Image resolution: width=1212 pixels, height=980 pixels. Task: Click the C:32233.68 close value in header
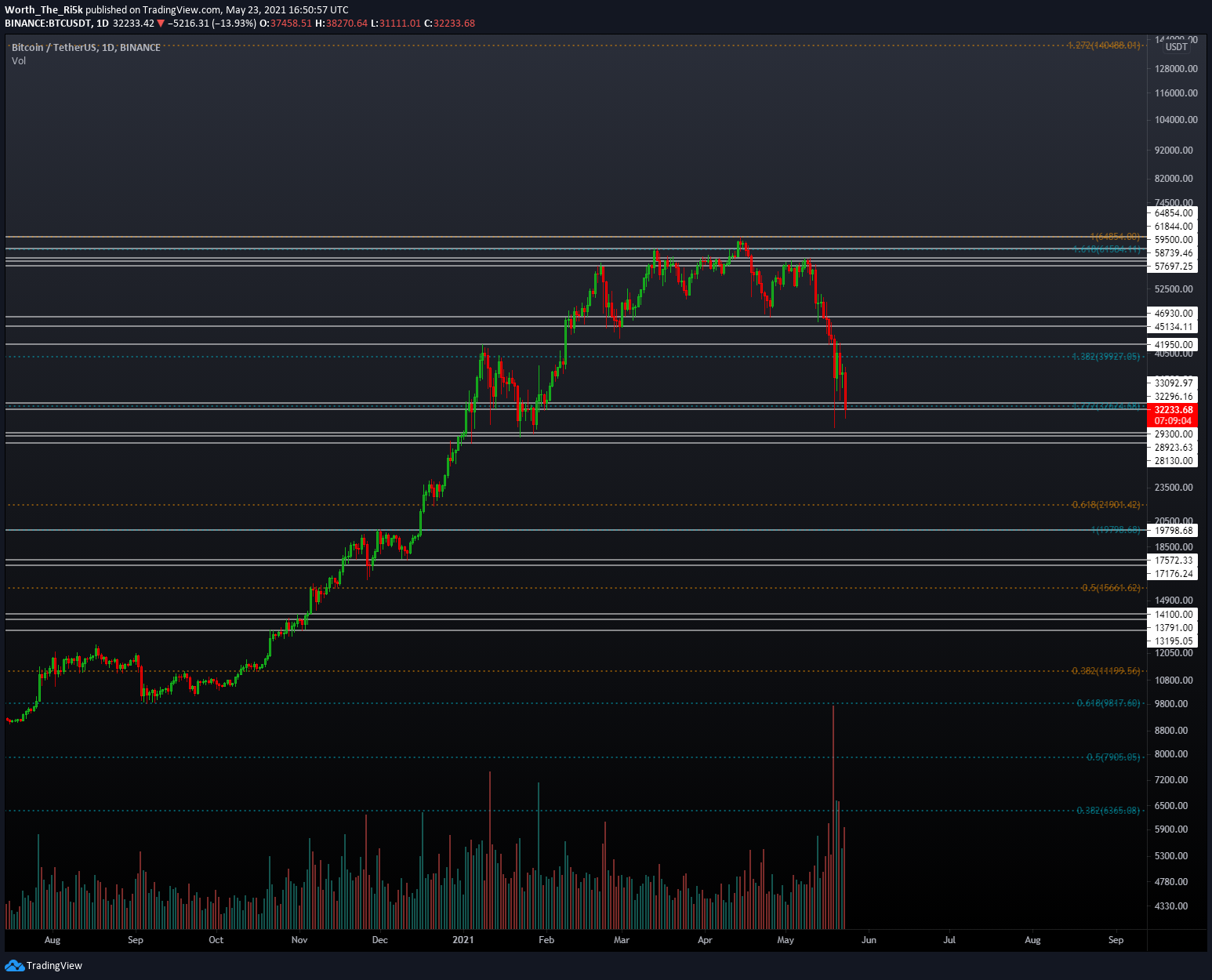tap(450, 24)
